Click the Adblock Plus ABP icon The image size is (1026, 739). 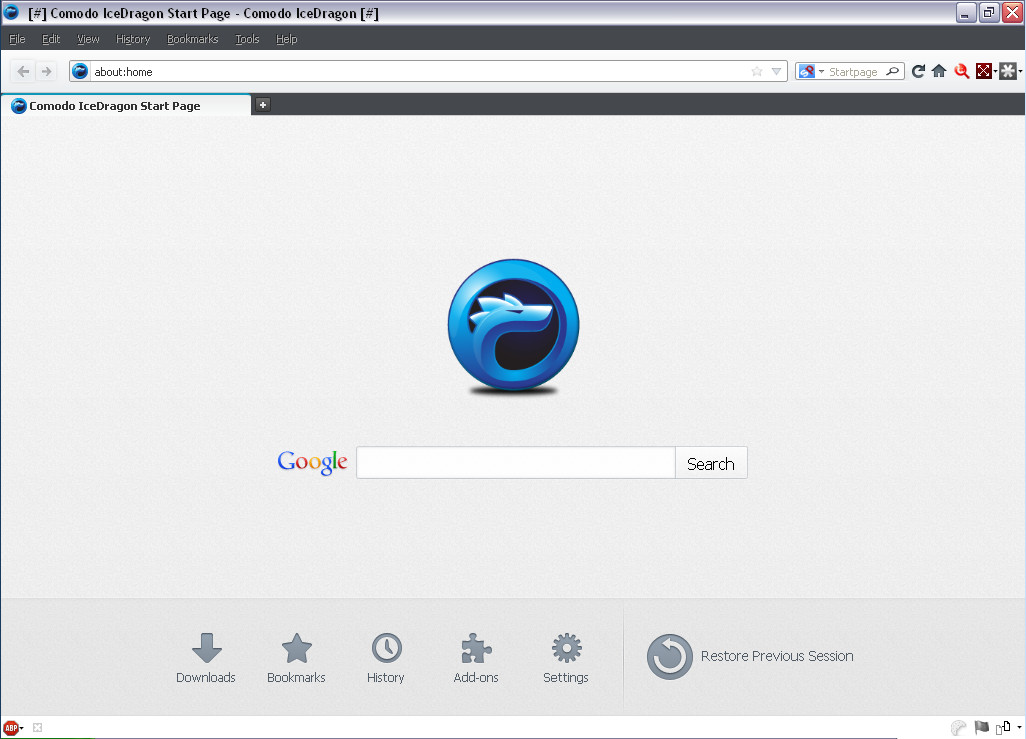pyautogui.click(x=10, y=727)
